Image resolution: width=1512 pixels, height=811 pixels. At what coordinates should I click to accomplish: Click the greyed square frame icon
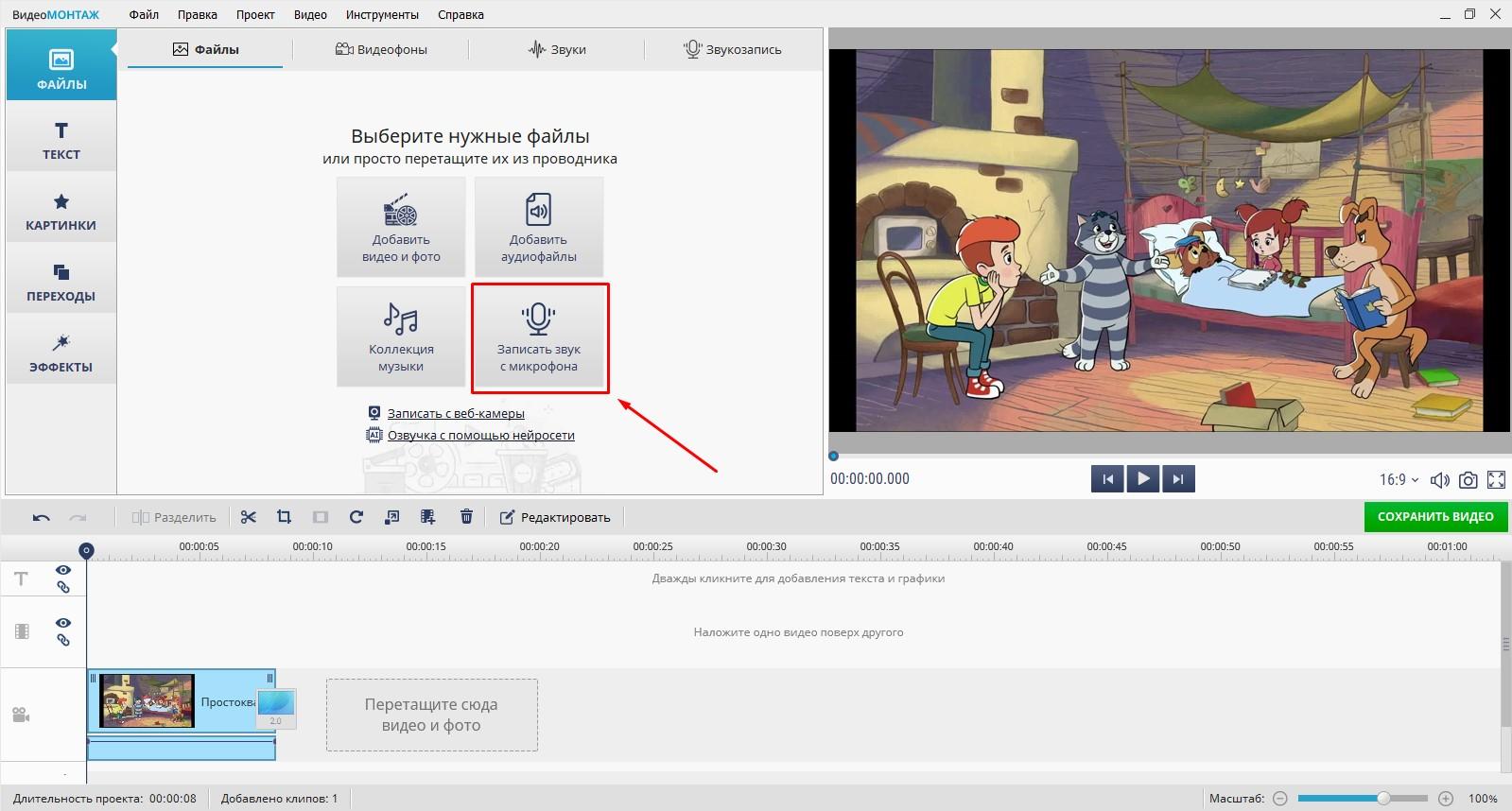[x=321, y=517]
